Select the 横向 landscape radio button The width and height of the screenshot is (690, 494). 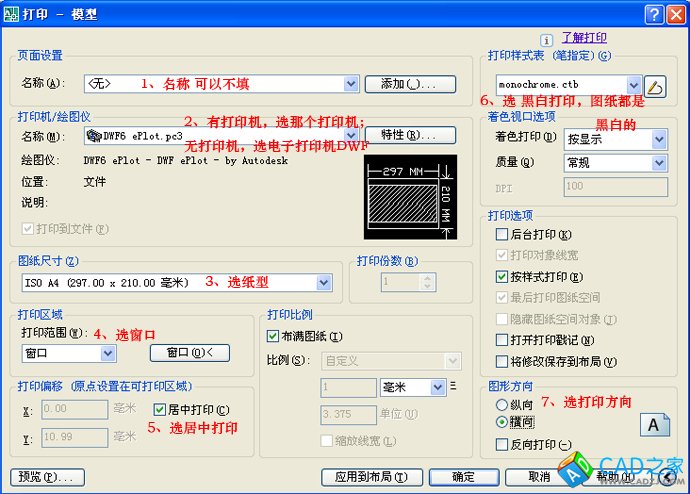[502, 422]
